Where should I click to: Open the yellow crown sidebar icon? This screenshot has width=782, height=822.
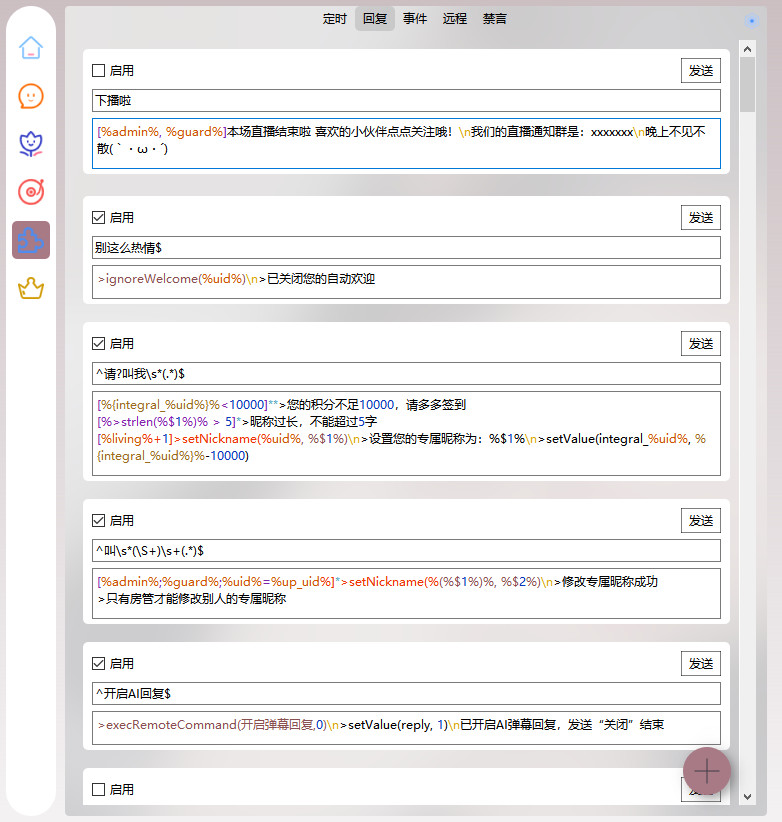tap(31, 288)
